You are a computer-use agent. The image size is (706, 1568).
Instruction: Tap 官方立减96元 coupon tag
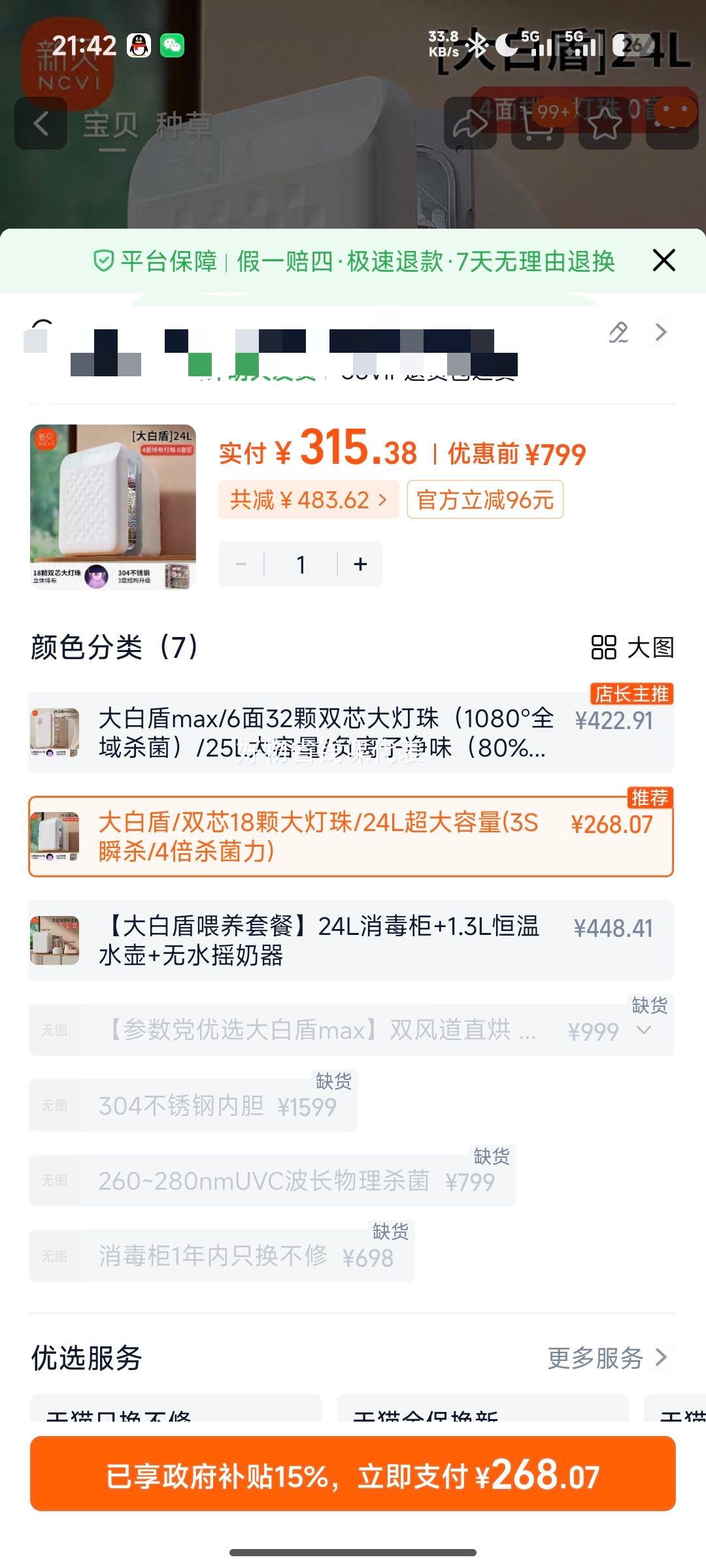click(x=485, y=500)
